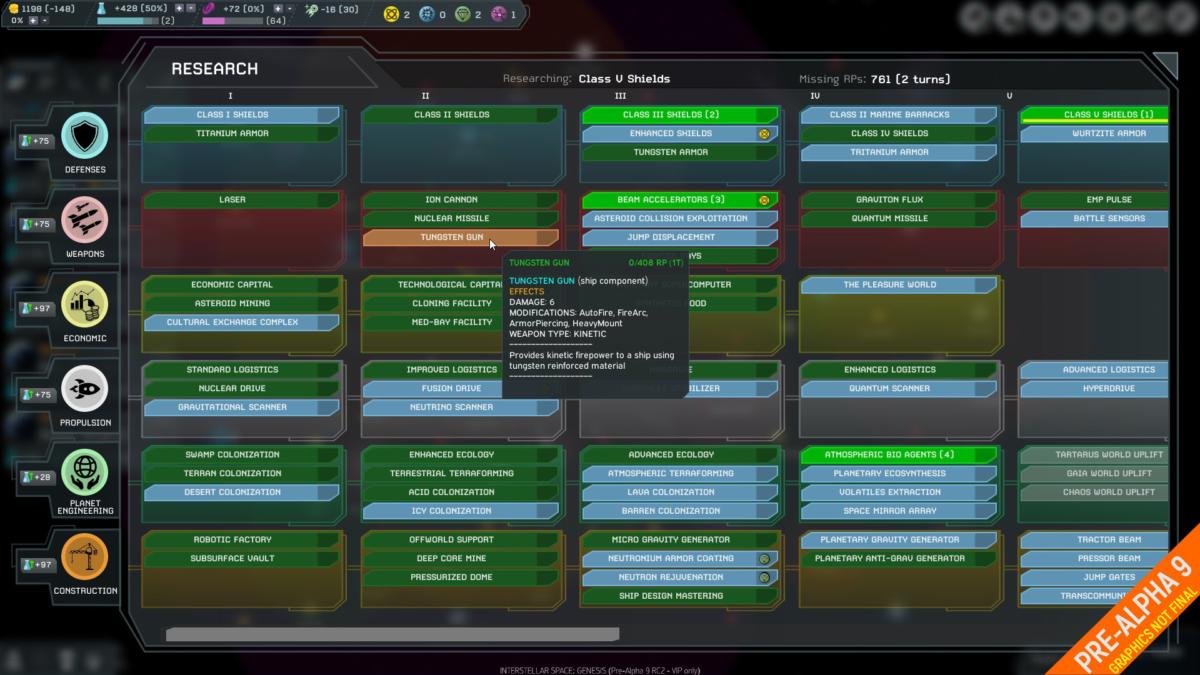This screenshot has width=1200, height=675.
Task: Pick the Hyperdrive technology
Action: pyautogui.click(x=1095, y=389)
